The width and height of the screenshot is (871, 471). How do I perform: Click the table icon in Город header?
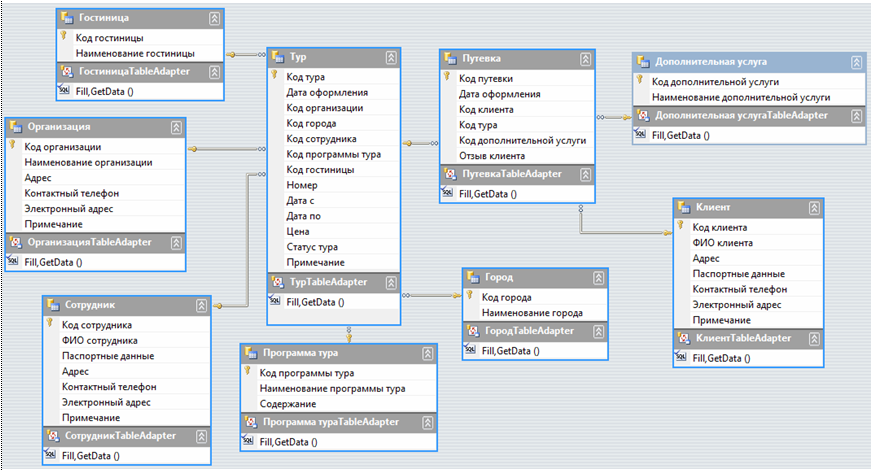(x=470, y=277)
